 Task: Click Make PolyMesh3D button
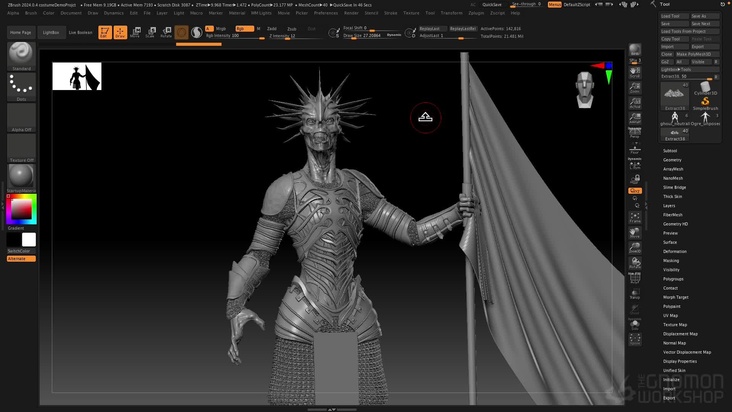[x=697, y=54]
